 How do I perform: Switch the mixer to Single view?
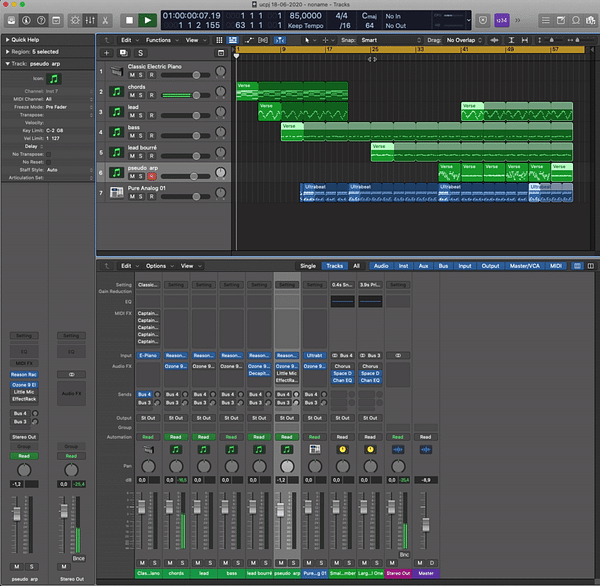pyautogui.click(x=308, y=266)
